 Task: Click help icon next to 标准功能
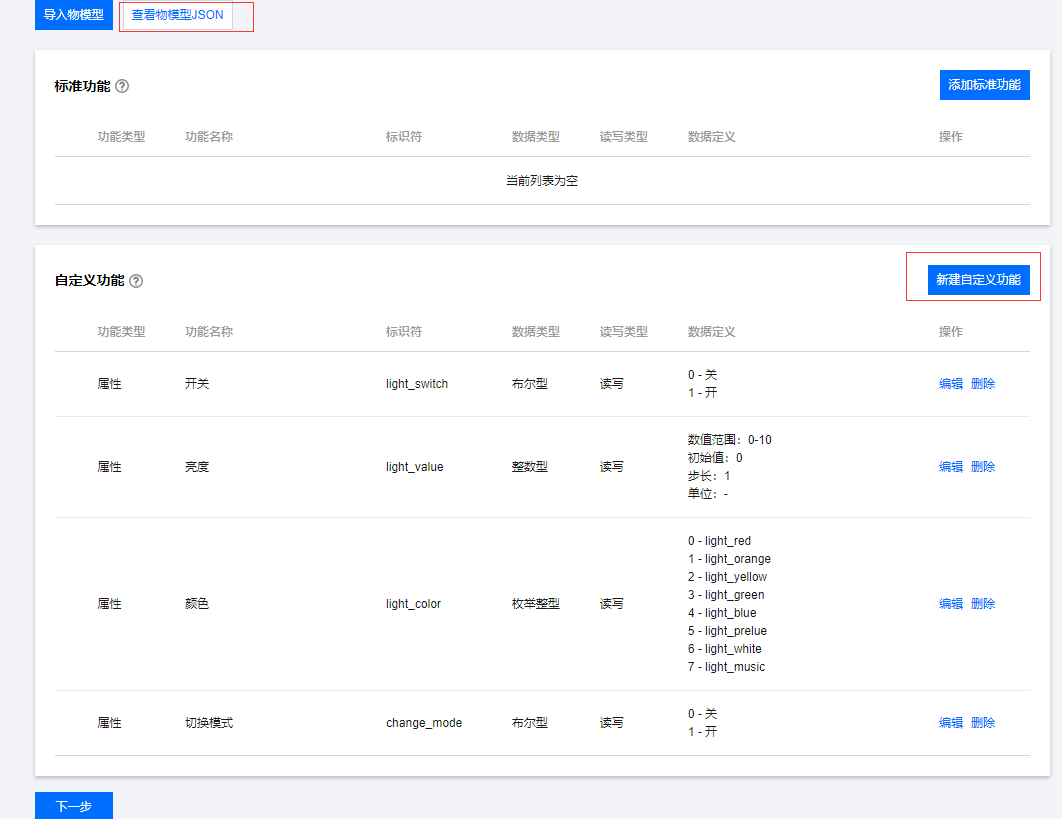[x=122, y=86]
